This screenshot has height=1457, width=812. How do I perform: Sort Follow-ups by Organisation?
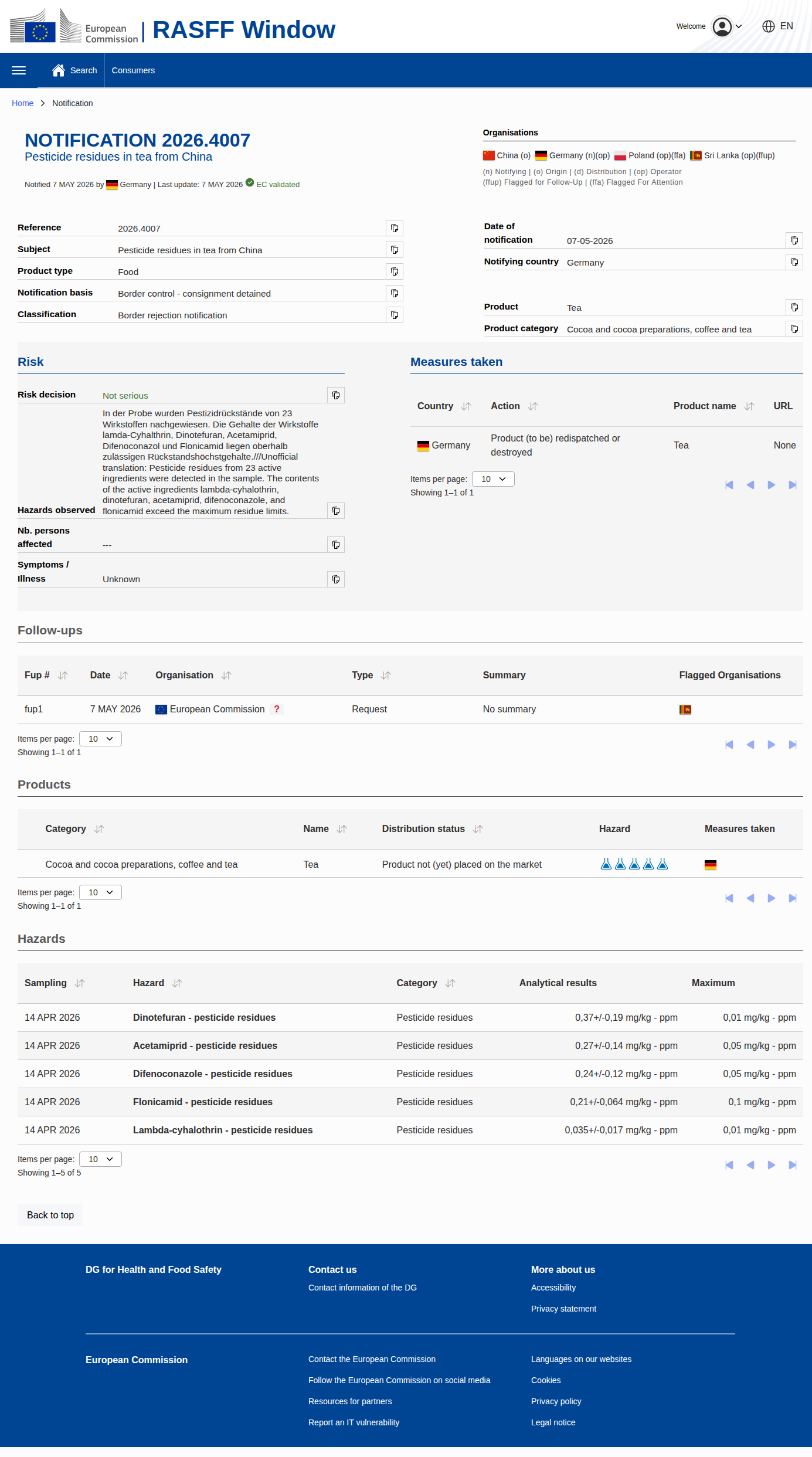point(226,675)
